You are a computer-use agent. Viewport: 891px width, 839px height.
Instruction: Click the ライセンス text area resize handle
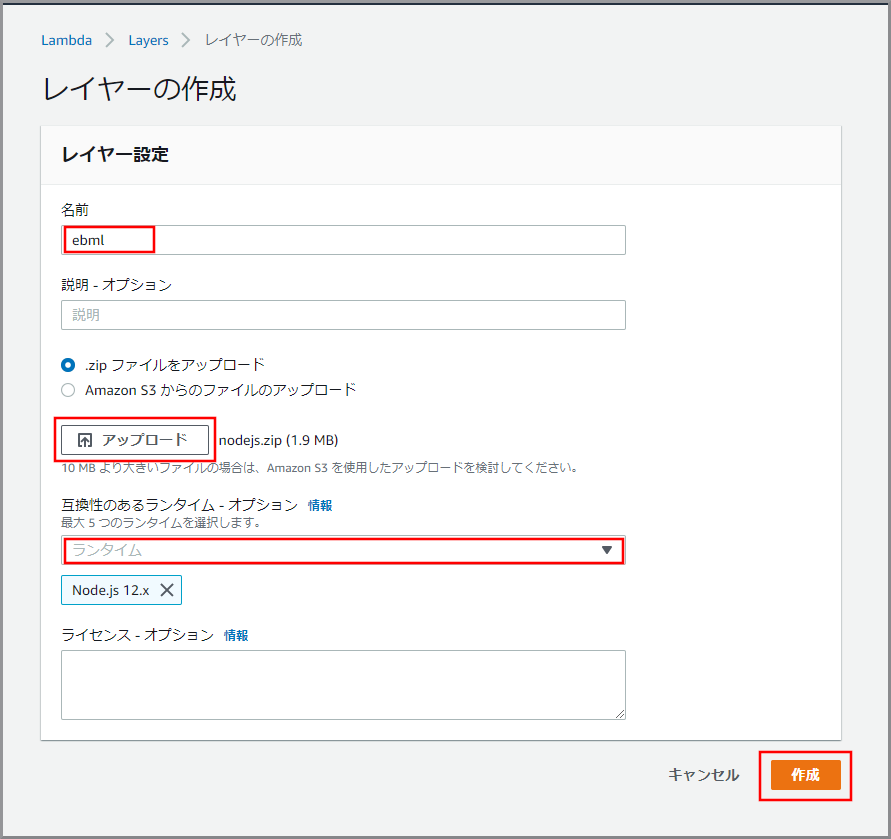click(x=620, y=714)
